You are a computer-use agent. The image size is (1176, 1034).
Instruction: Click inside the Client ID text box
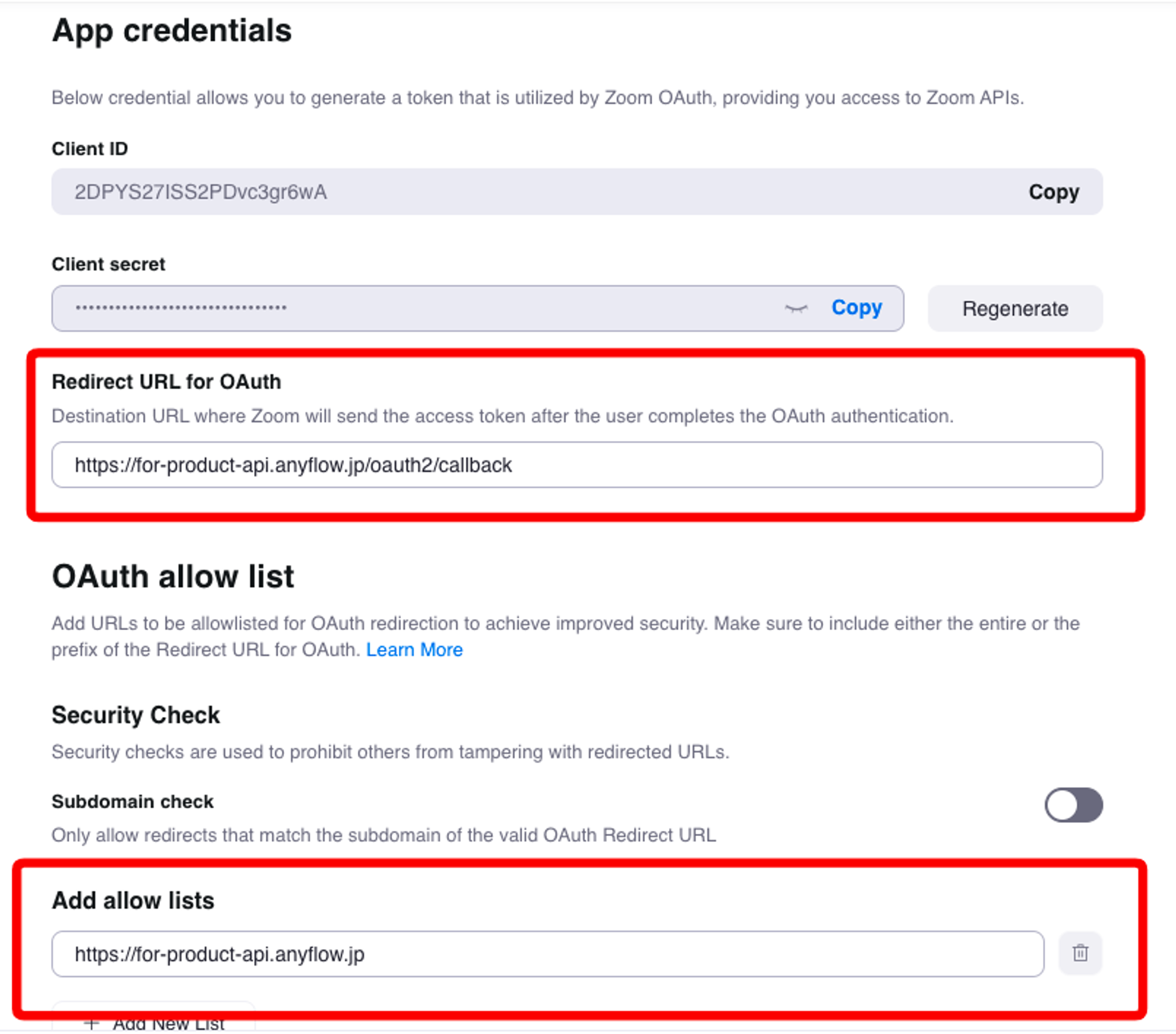click(529, 192)
